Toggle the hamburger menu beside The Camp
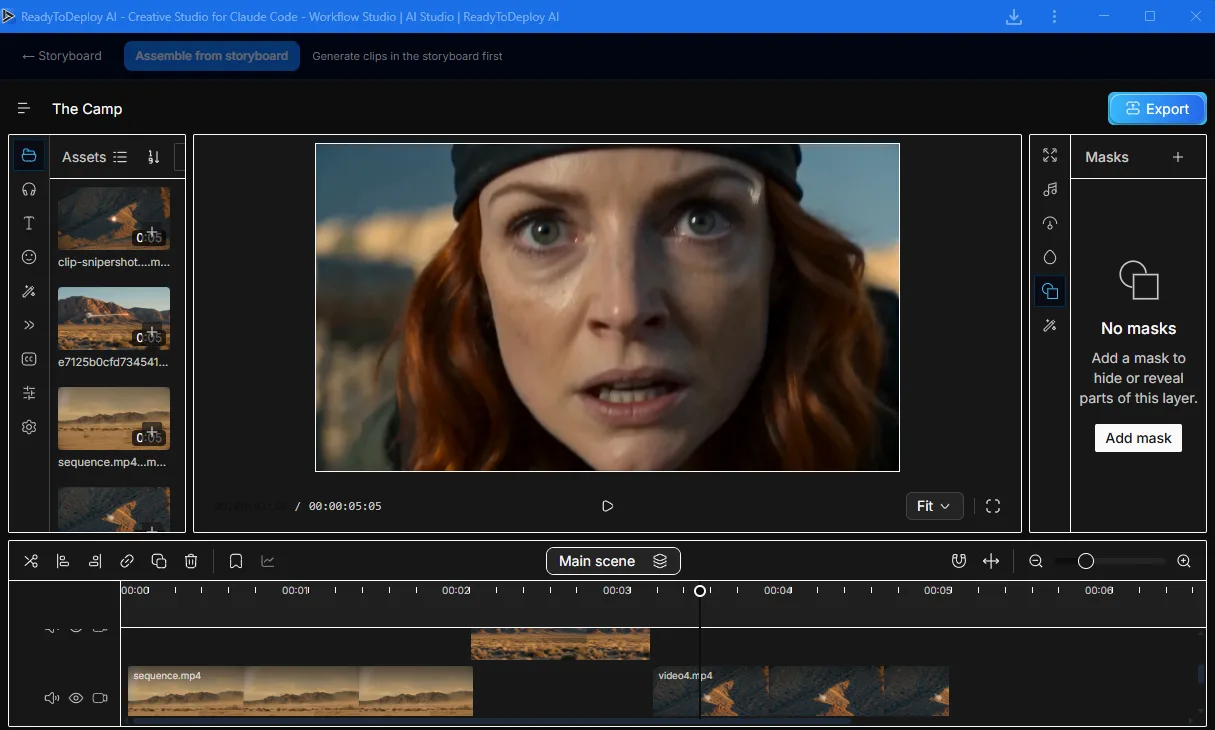1215x730 pixels. [24, 108]
